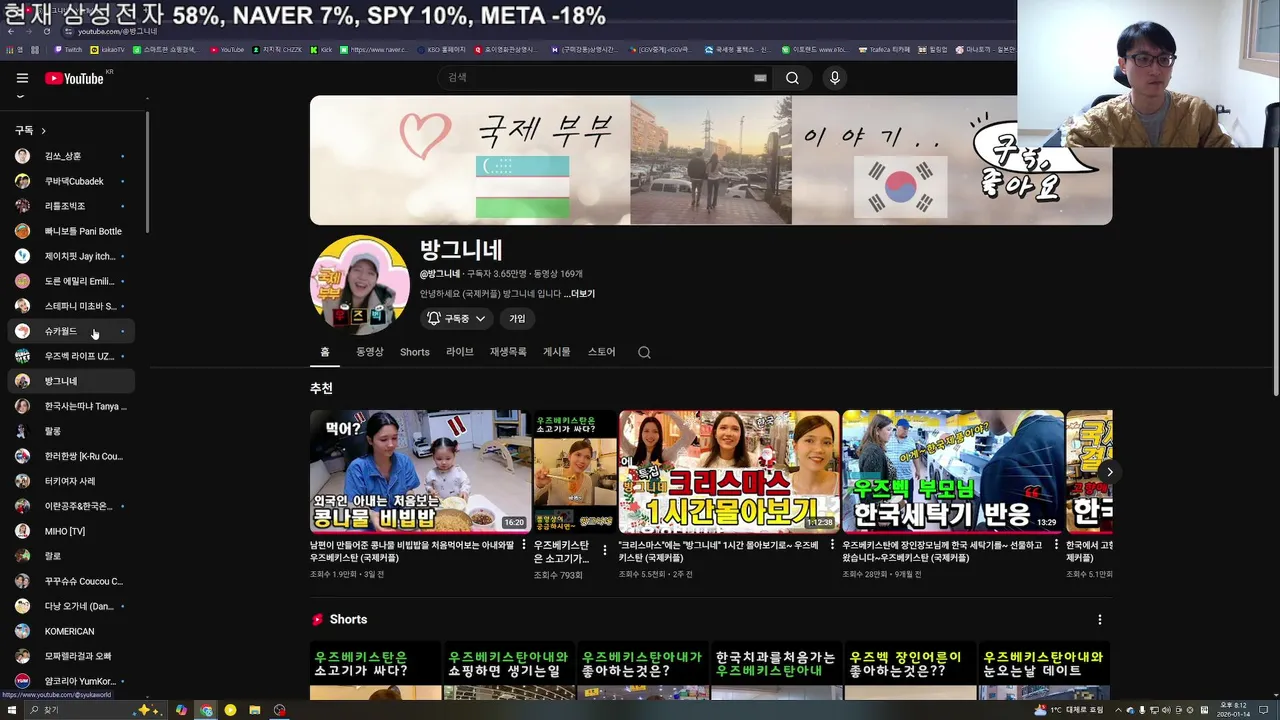Open the Shorts shelf more options menu
The height and width of the screenshot is (720, 1280).
(x=1100, y=620)
